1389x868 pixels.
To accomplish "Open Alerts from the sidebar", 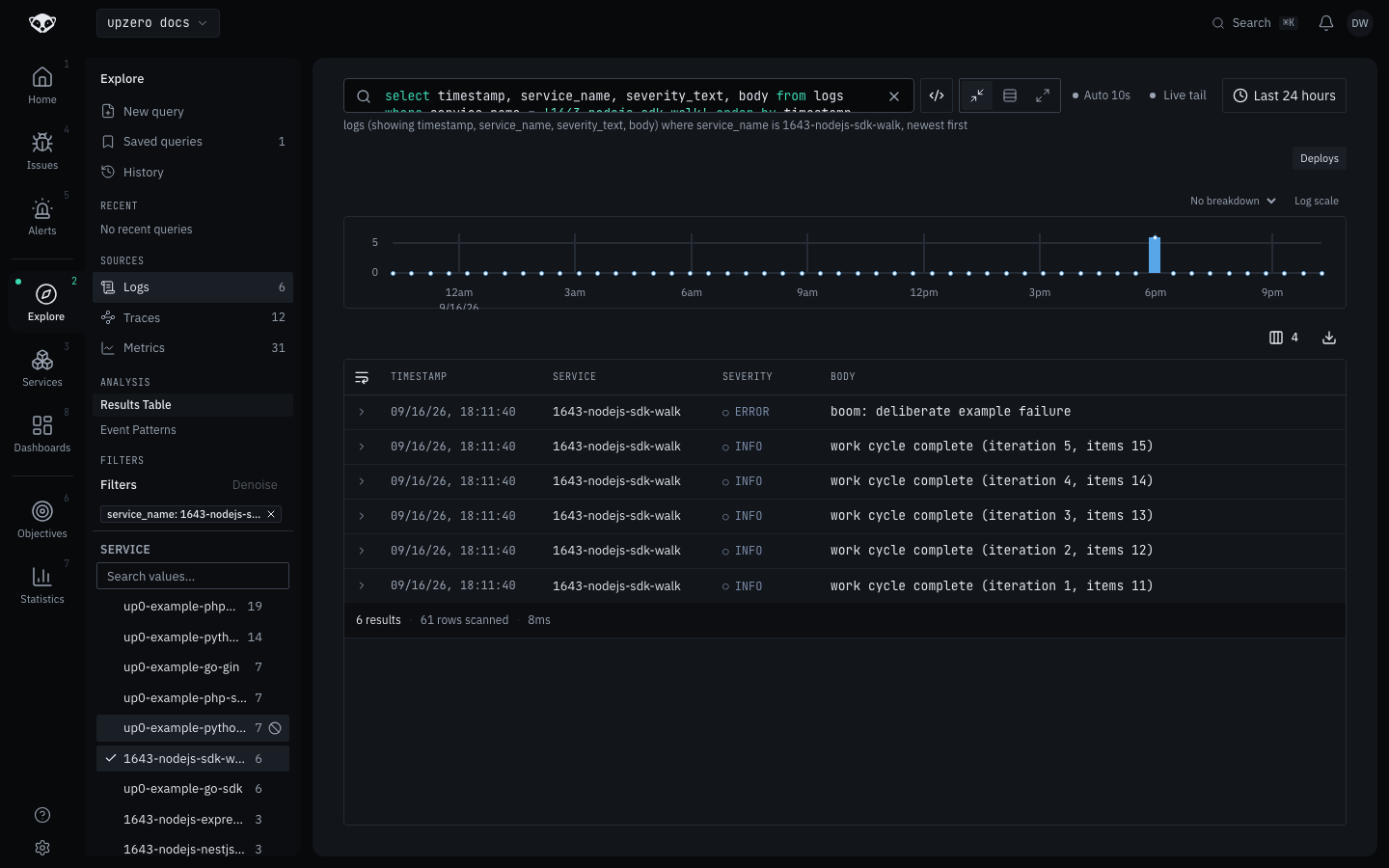I will click(42, 217).
